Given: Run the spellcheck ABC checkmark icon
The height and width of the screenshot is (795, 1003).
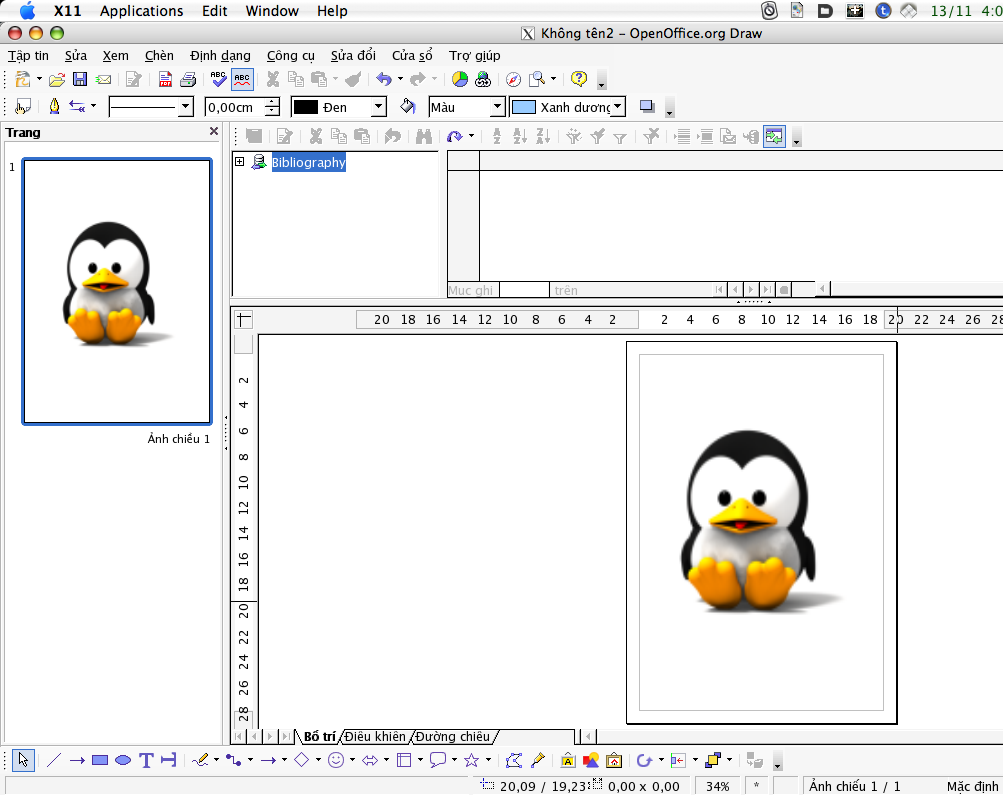Looking at the screenshot, I should click(x=218, y=79).
